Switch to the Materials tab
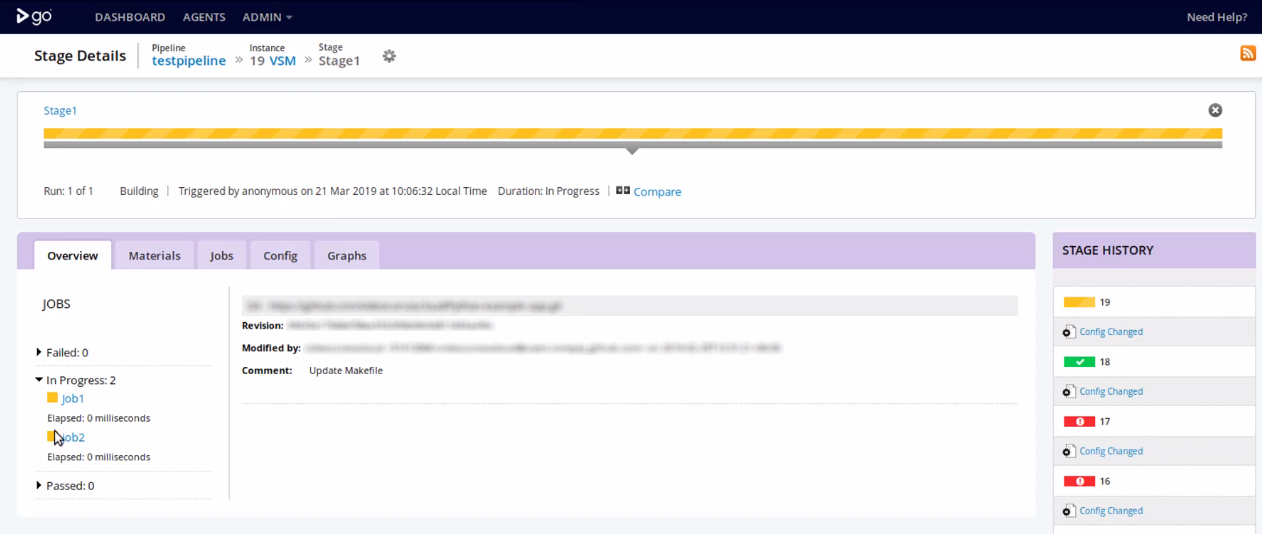Screen dimensions: 1262x534 (154, 255)
